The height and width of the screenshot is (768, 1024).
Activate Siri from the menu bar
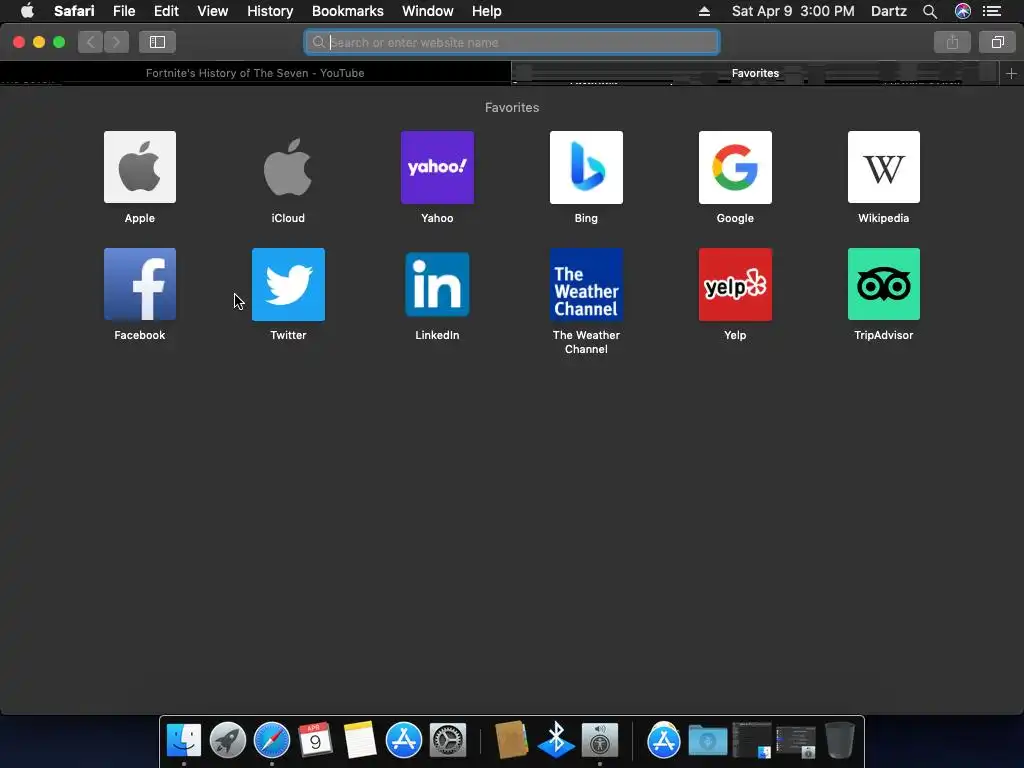pyautogui.click(x=962, y=11)
